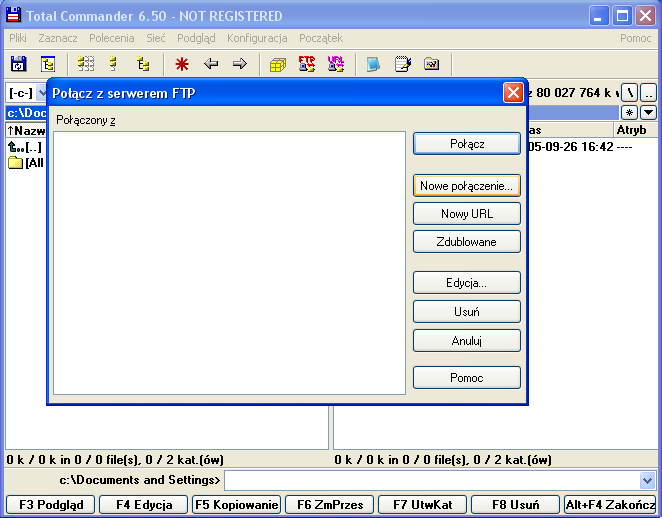Click the Alt+F4 Zakończ button
Image resolution: width=662 pixels, height=518 pixels.
pyautogui.click(x=610, y=504)
